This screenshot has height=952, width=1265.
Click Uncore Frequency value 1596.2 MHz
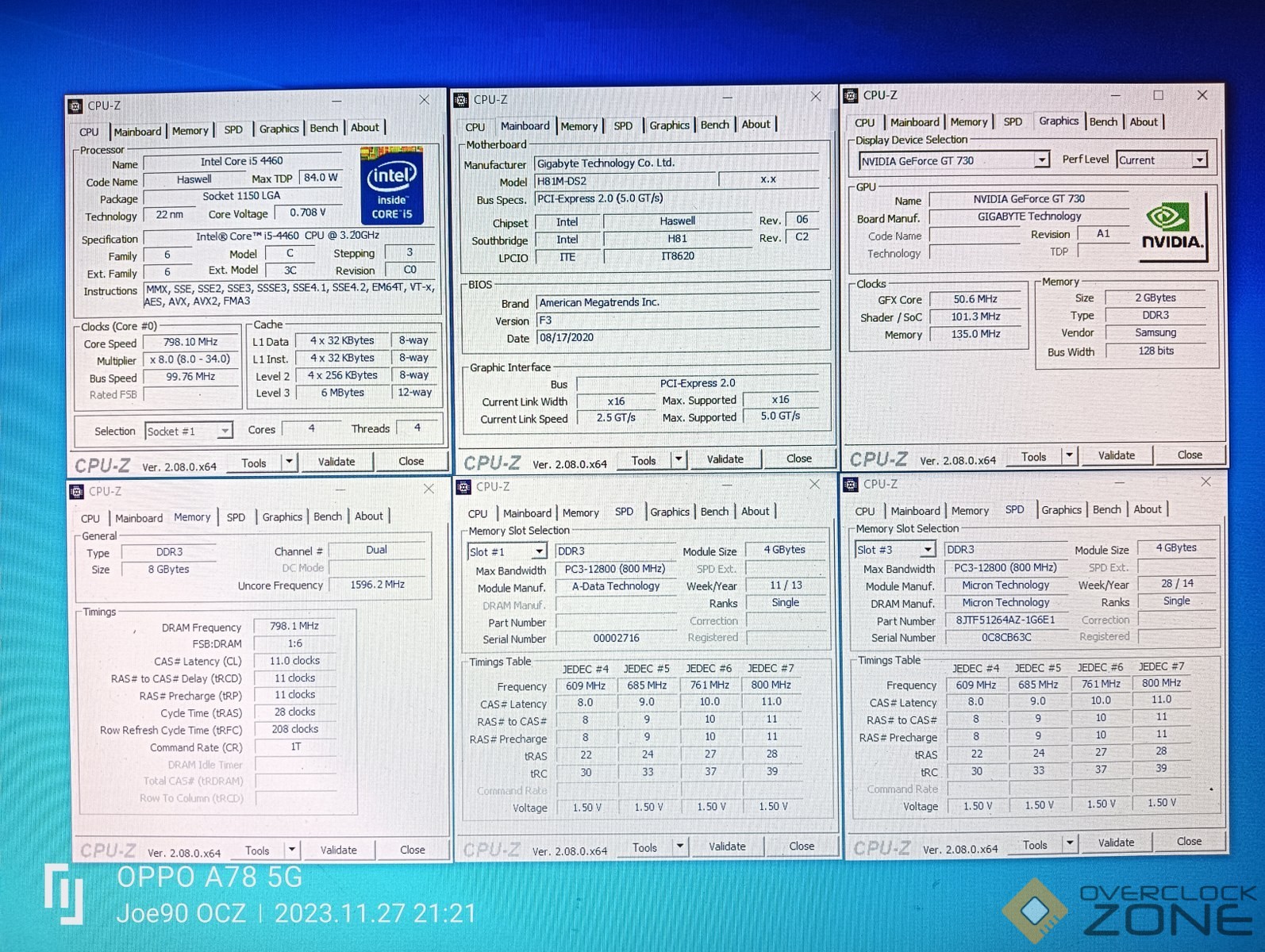point(377,585)
